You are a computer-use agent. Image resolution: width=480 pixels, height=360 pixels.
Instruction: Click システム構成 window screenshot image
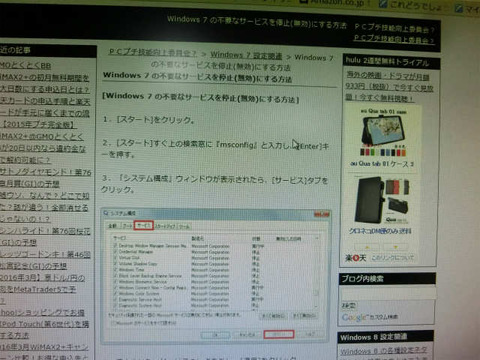215,276
